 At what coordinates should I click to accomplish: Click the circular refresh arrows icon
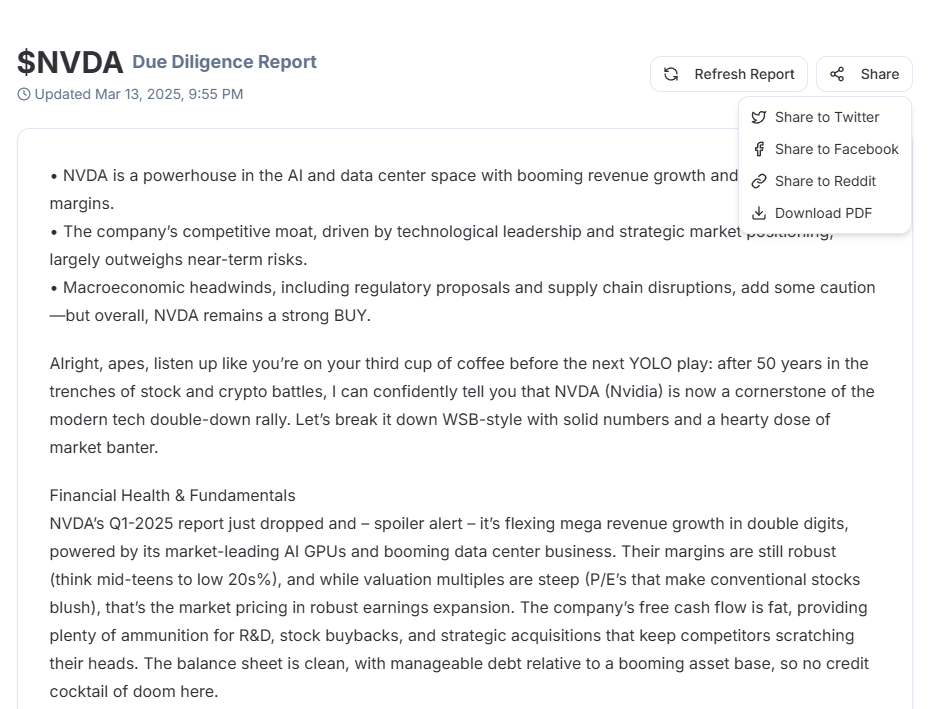coord(671,74)
